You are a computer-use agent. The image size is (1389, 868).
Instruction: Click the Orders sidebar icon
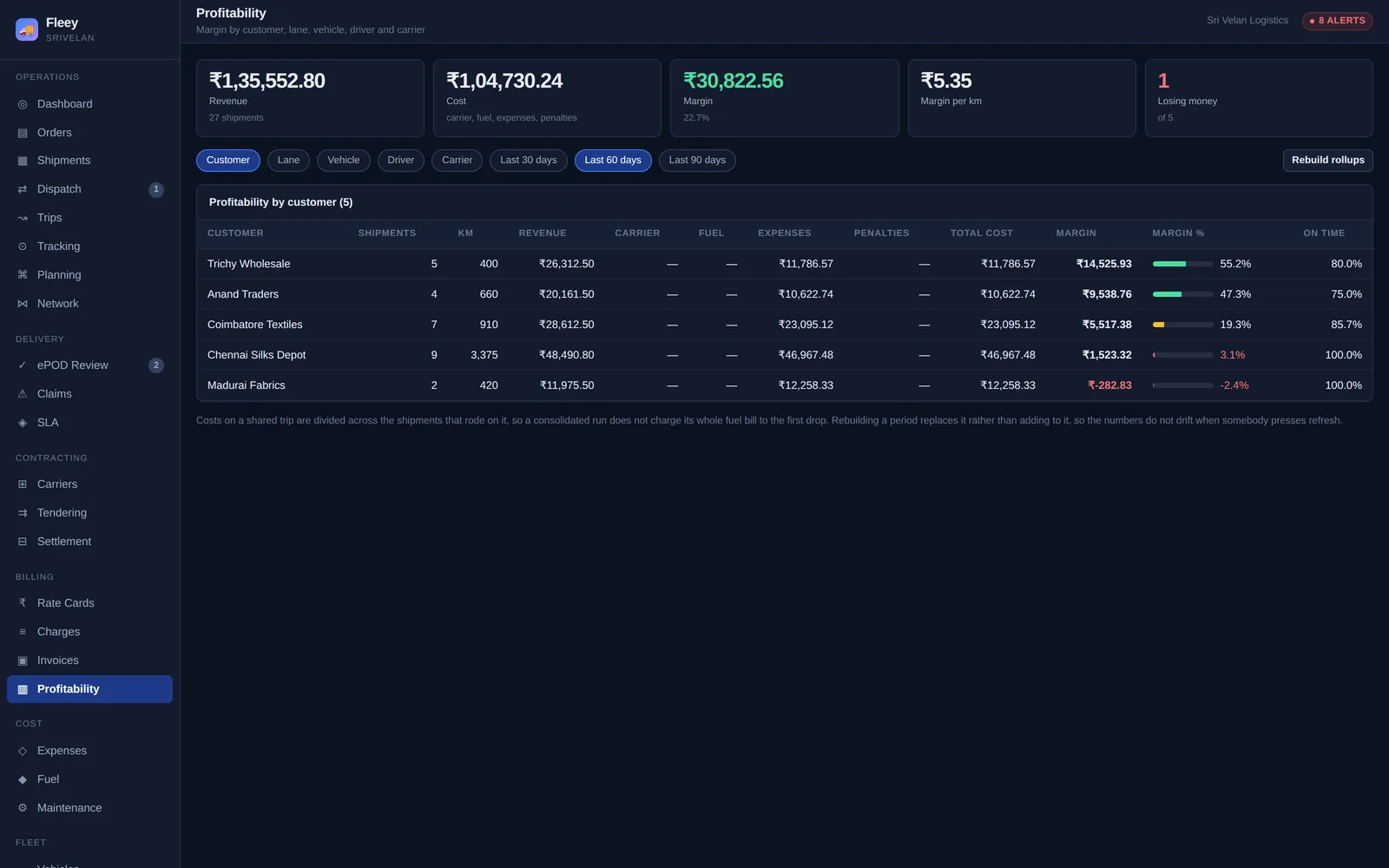click(x=23, y=133)
